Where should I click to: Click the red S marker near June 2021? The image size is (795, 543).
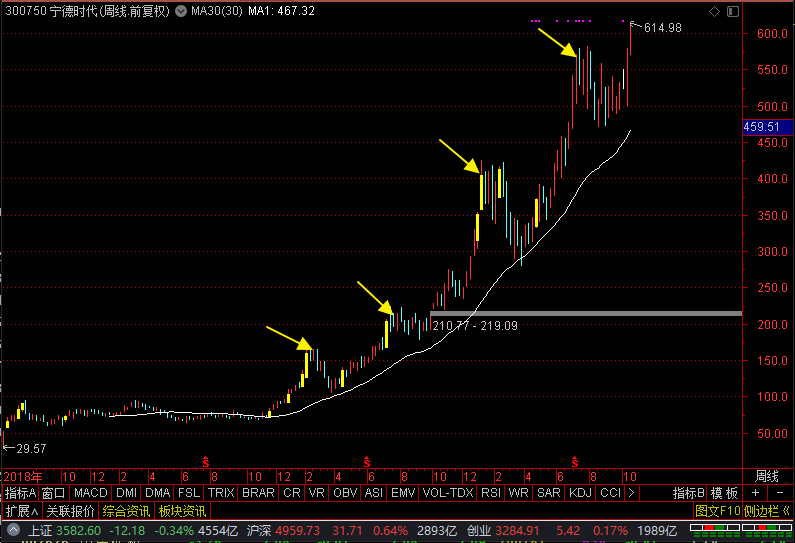(x=574, y=462)
